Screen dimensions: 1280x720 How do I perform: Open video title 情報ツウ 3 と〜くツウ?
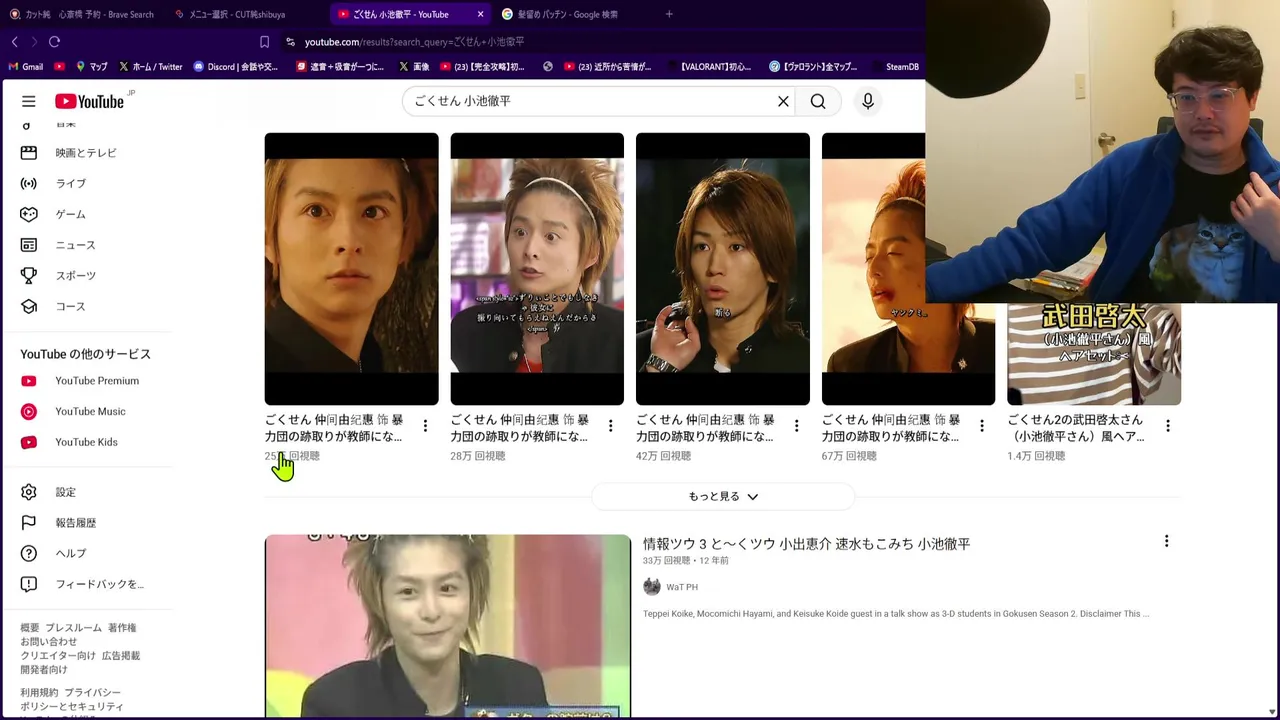(x=806, y=544)
